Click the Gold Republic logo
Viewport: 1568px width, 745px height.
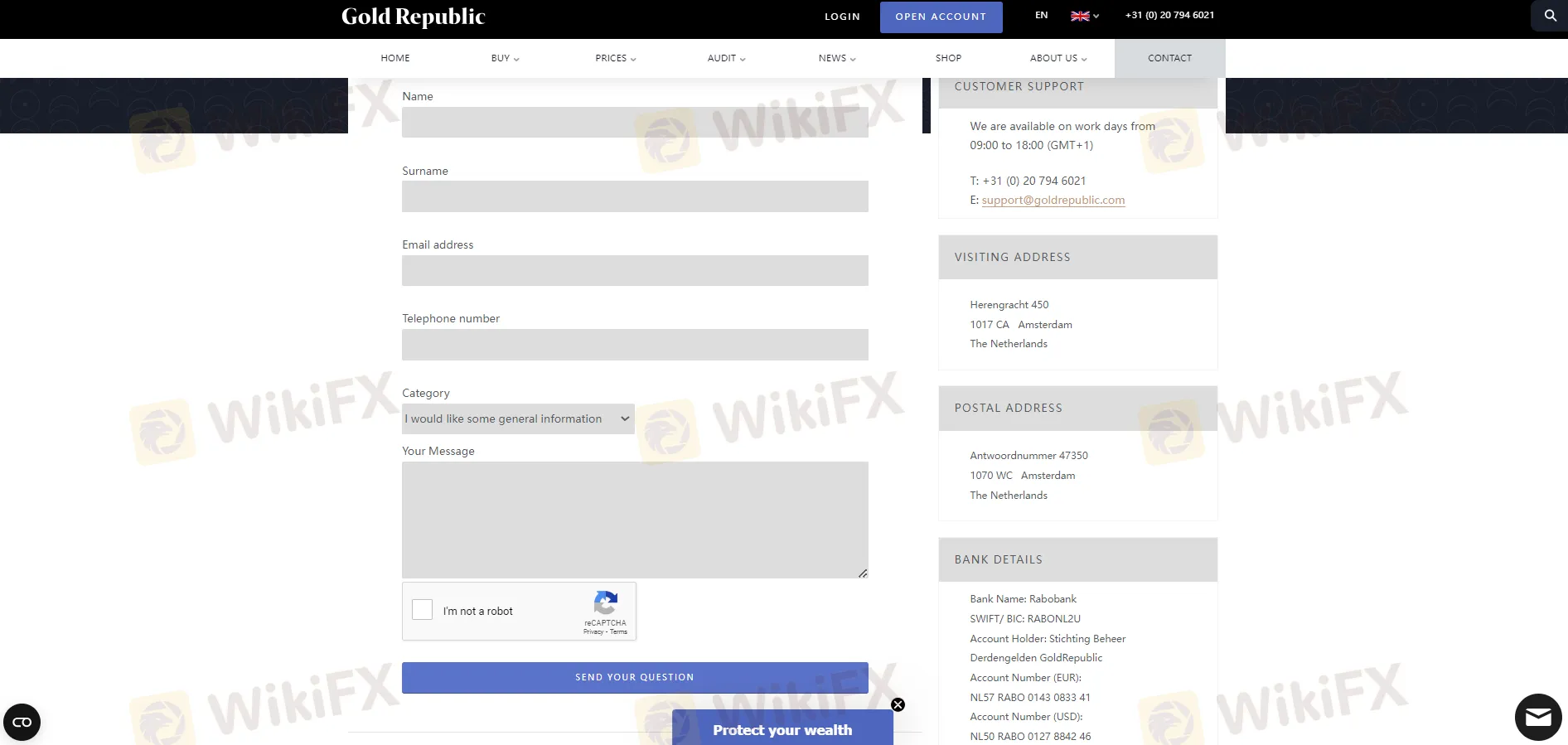coord(413,17)
